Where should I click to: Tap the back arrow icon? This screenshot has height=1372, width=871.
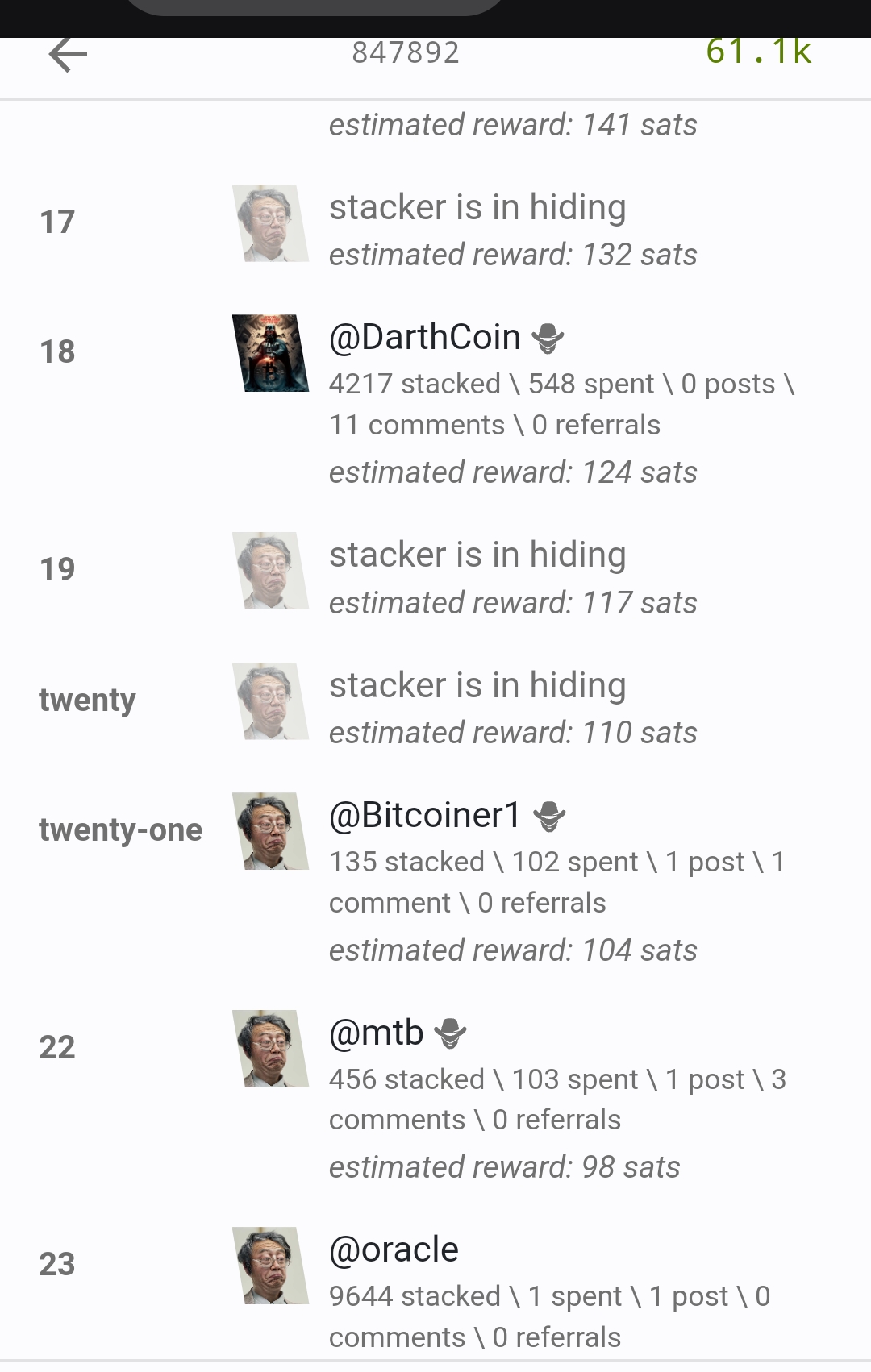pyautogui.click(x=68, y=55)
